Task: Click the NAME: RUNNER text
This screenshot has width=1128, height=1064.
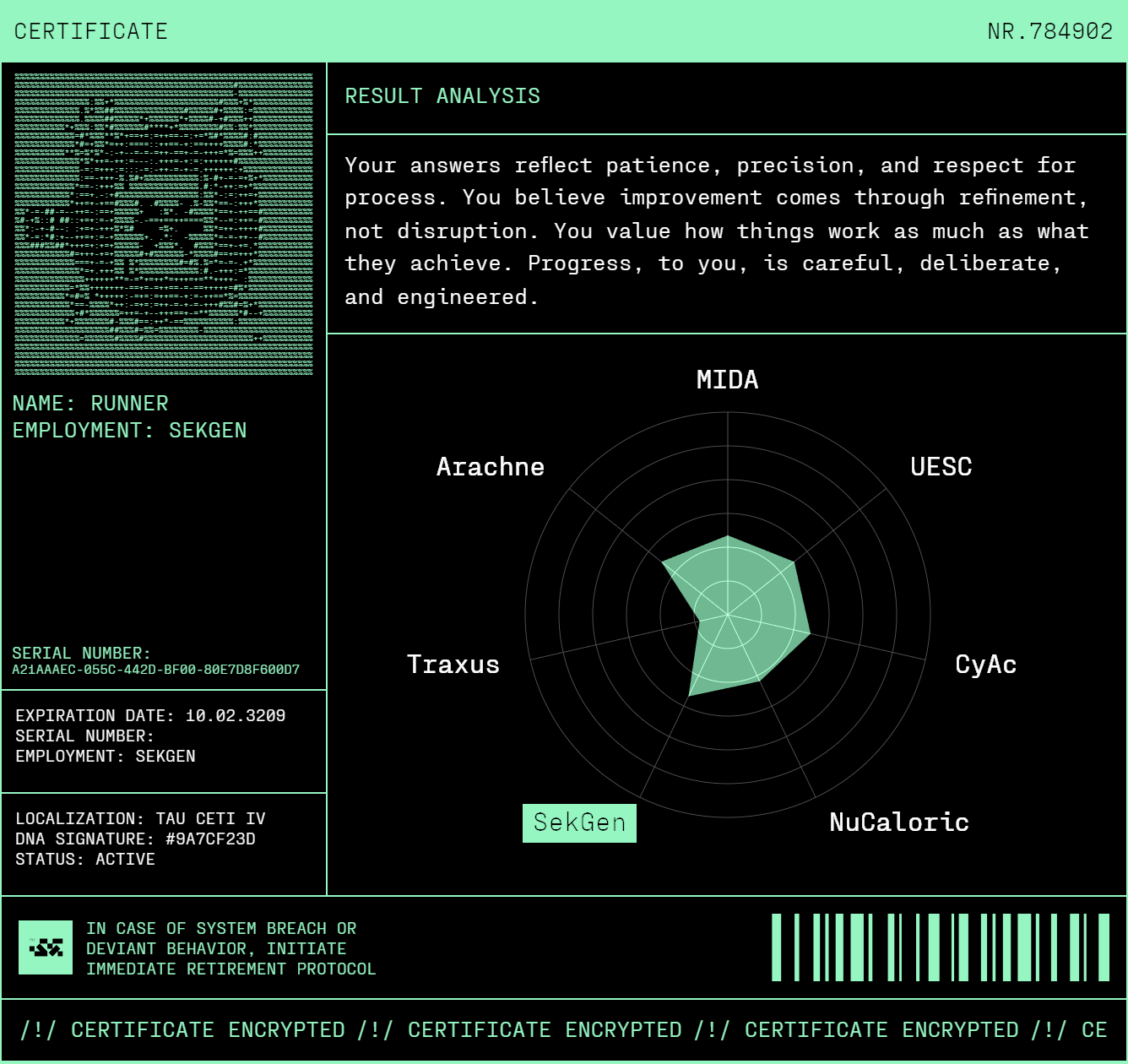Action: coord(90,404)
